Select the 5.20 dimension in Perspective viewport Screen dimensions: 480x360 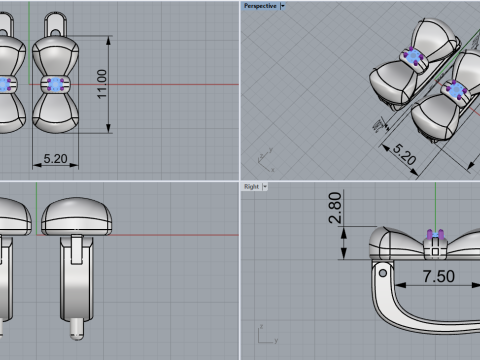[404, 154]
